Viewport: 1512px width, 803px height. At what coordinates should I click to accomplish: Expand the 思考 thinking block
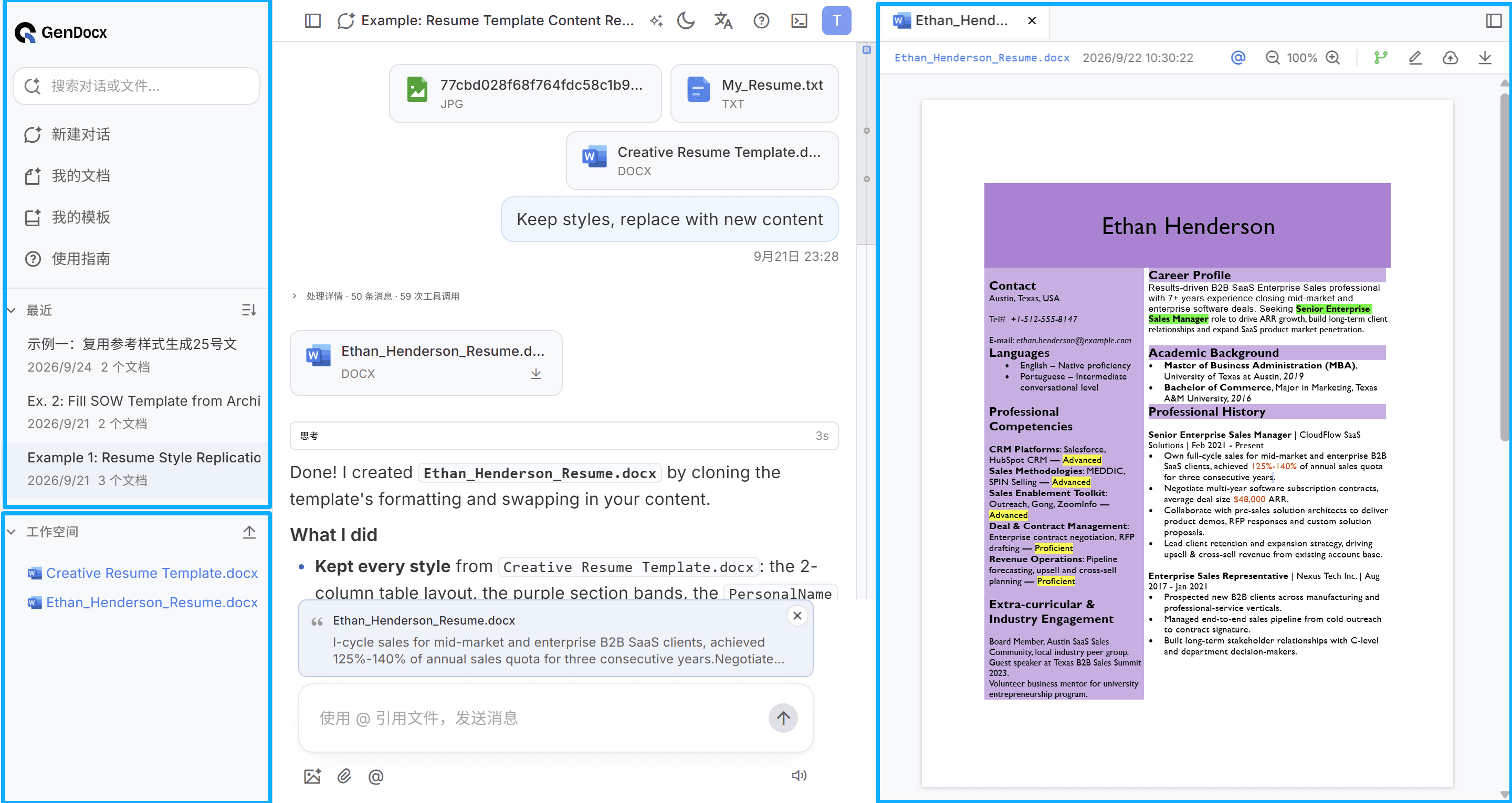(x=563, y=436)
